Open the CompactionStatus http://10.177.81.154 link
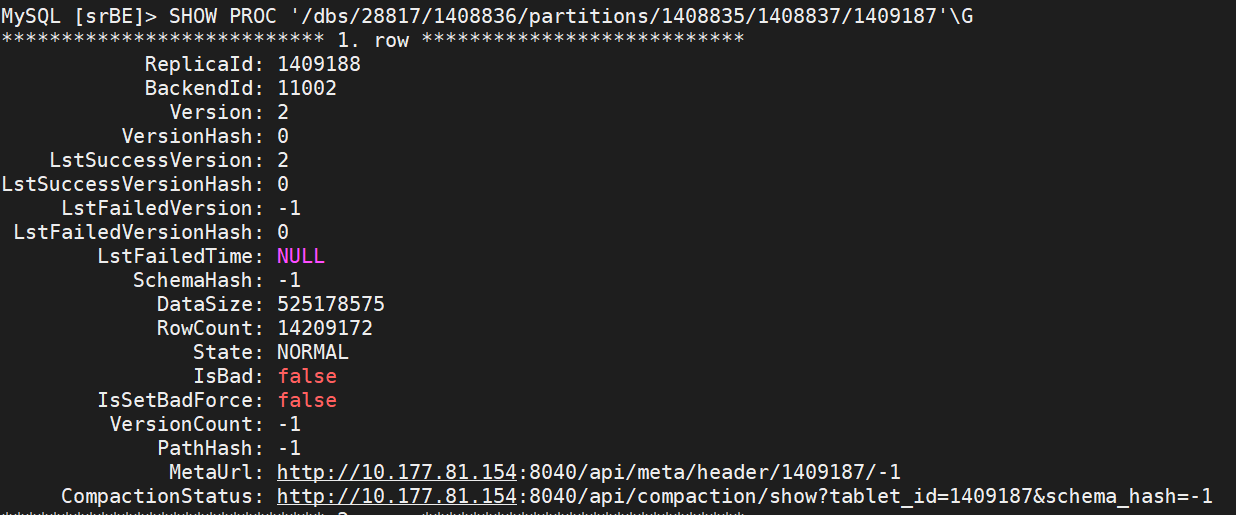The width and height of the screenshot is (1236, 515). 397,496
